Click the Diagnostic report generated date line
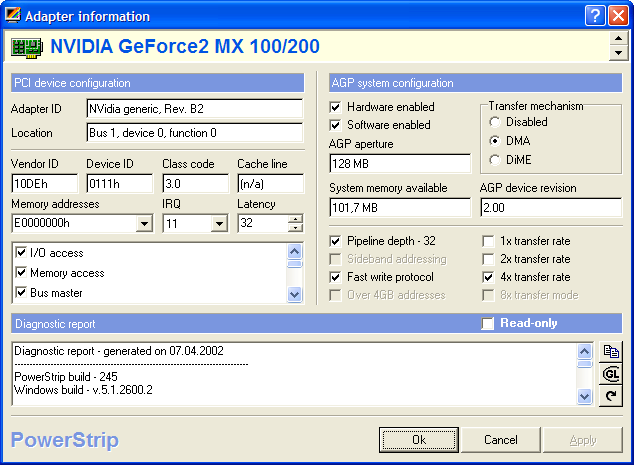Viewport: 634px width, 465px height. click(x=119, y=351)
